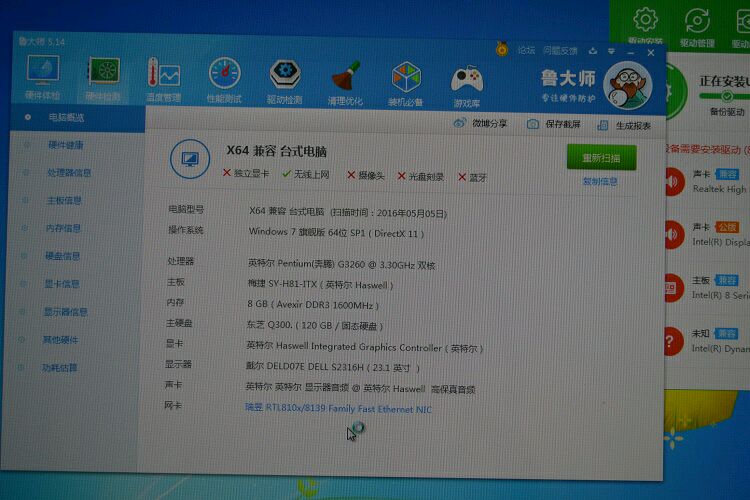The height and width of the screenshot is (500, 750).
Task: Click the Haswell Integrated Graphics Controller text
Action: (x=364, y=347)
